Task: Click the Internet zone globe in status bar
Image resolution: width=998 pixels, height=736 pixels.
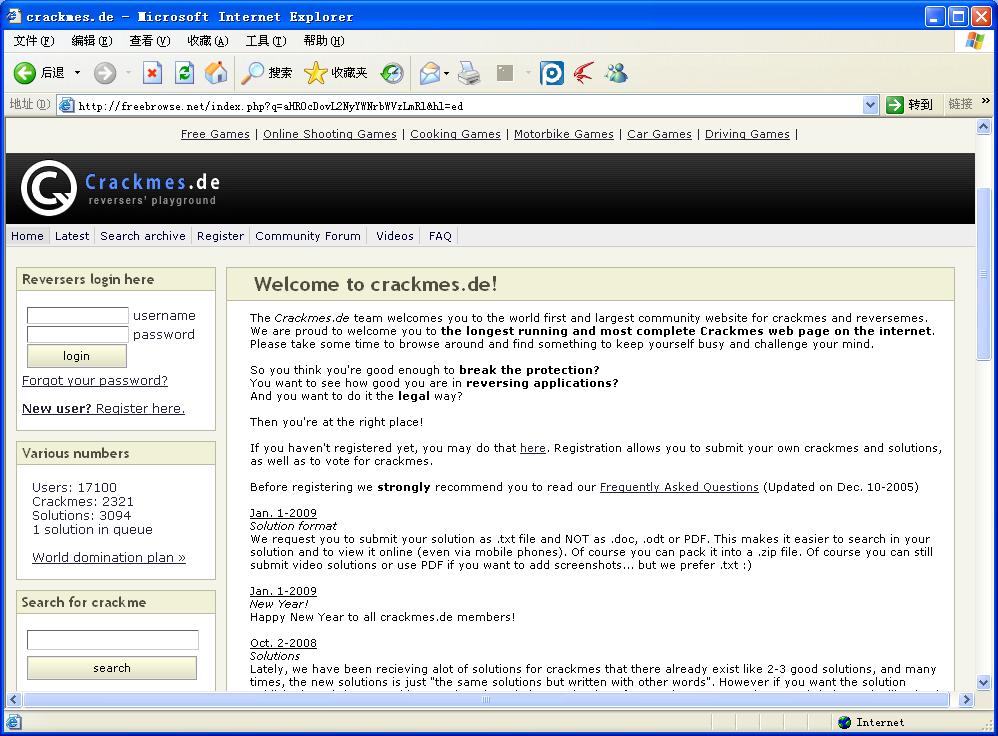Action: (x=845, y=722)
